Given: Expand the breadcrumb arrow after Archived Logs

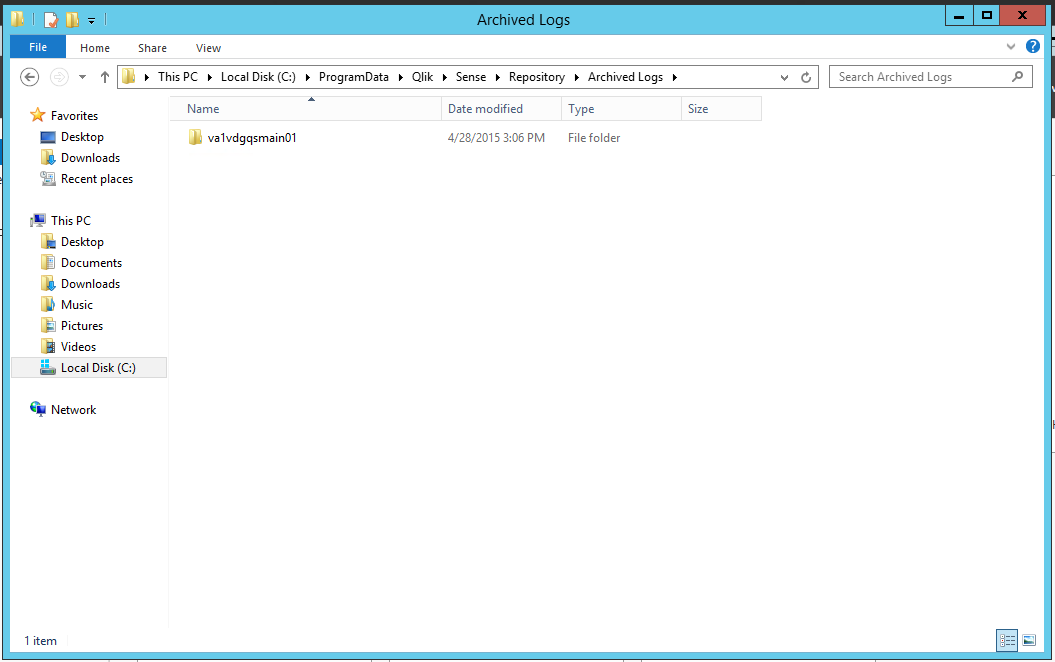Looking at the screenshot, I should pyautogui.click(x=674, y=77).
